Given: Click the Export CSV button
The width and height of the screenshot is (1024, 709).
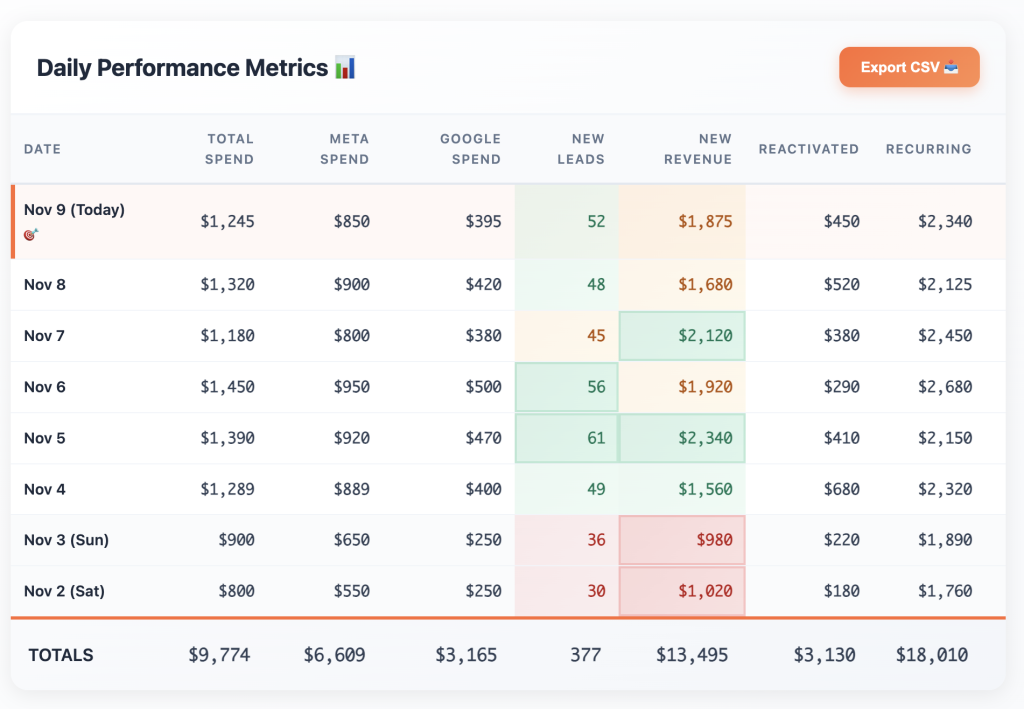Looking at the screenshot, I should pyautogui.click(x=908, y=67).
